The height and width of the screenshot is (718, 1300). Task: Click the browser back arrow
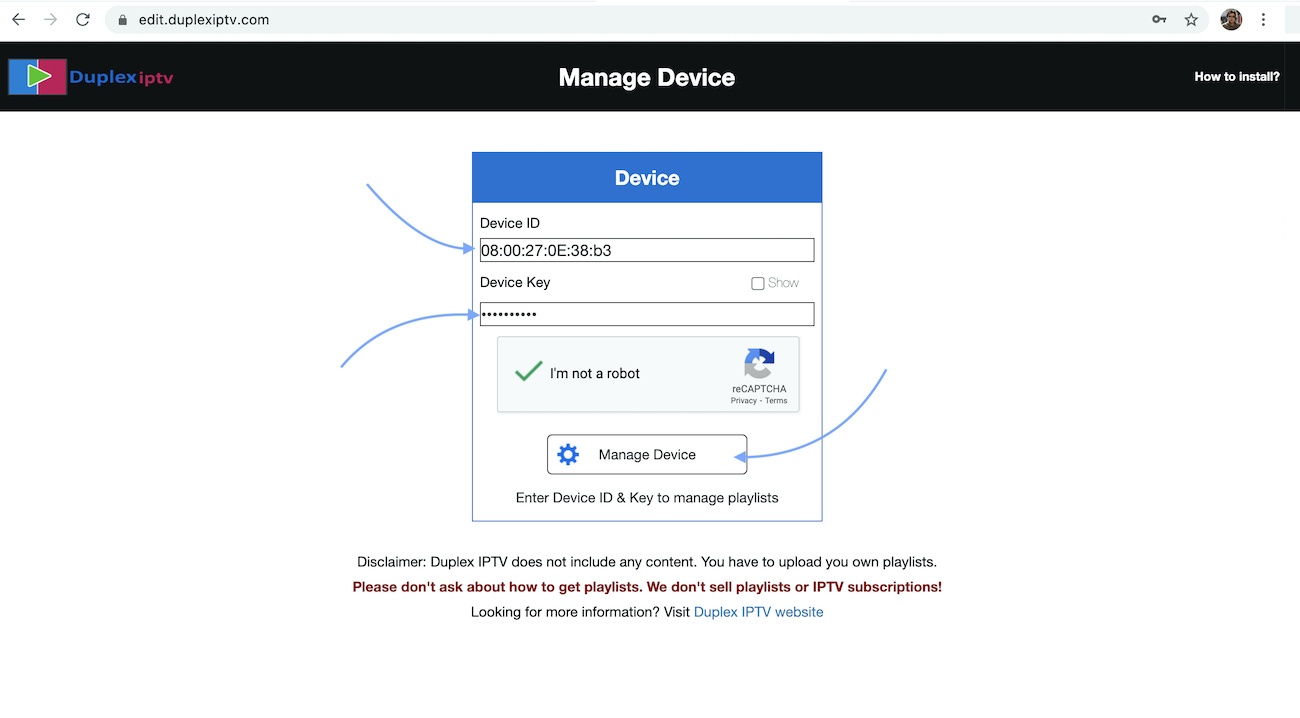[18, 19]
